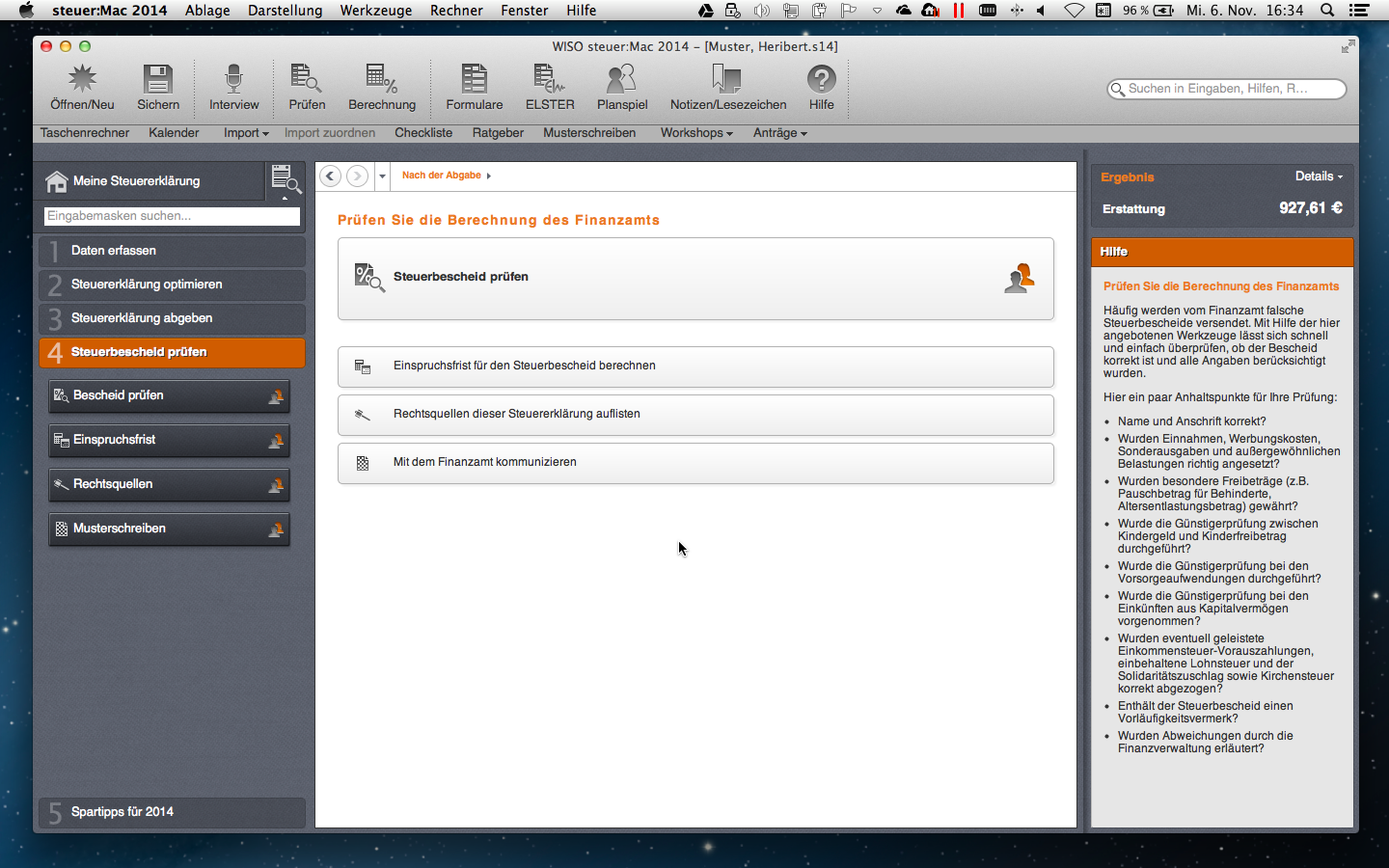Open the Werkzeuge menu

375,11
